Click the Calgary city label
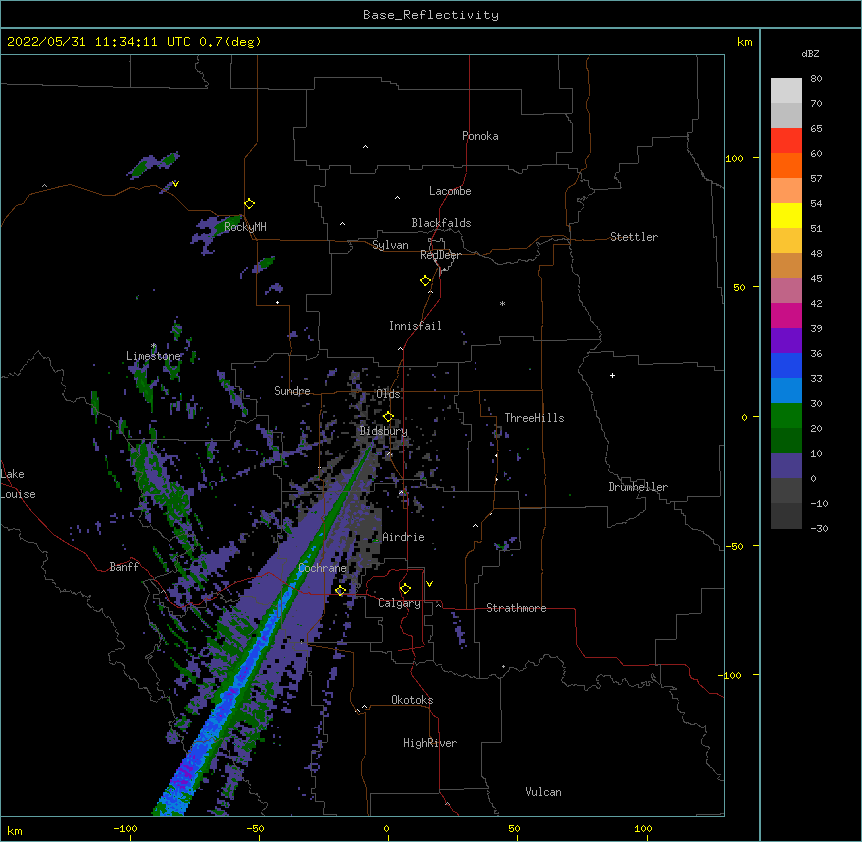862x842 pixels. [399, 603]
